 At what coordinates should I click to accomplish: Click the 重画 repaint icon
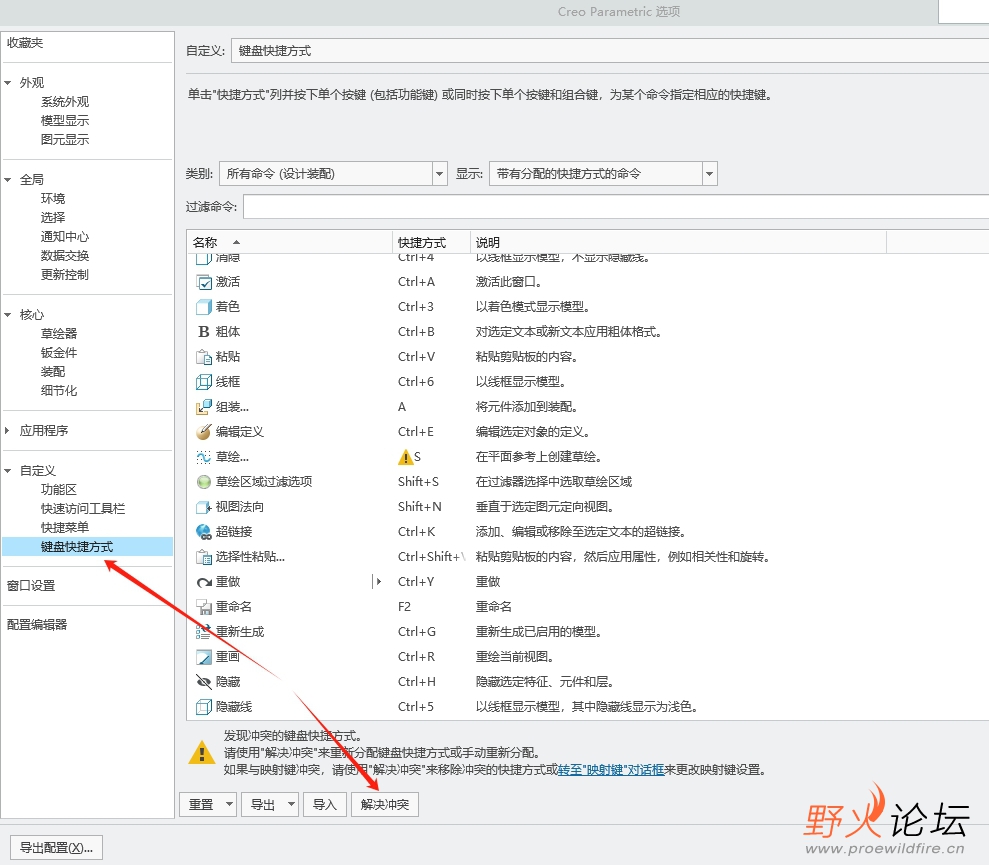point(204,657)
